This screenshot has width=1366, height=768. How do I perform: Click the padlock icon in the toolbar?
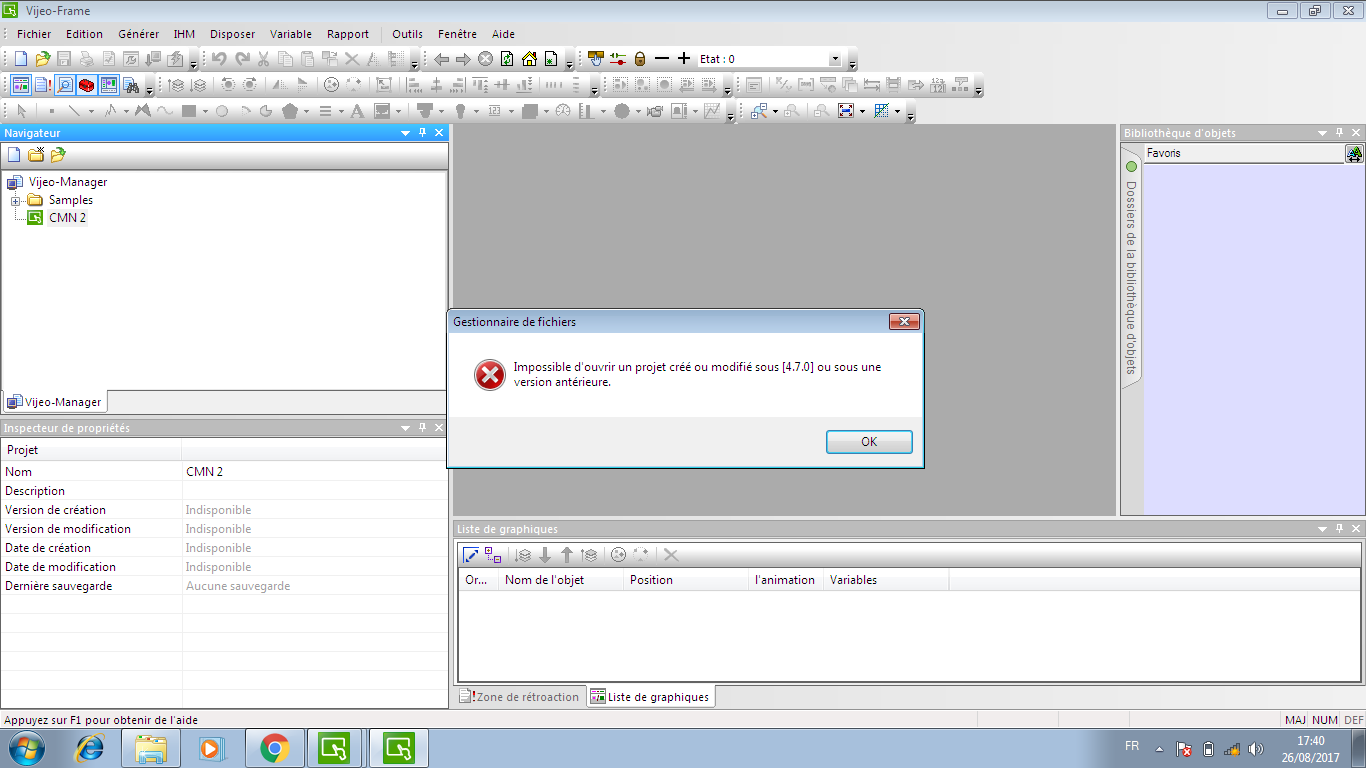click(640, 59)
